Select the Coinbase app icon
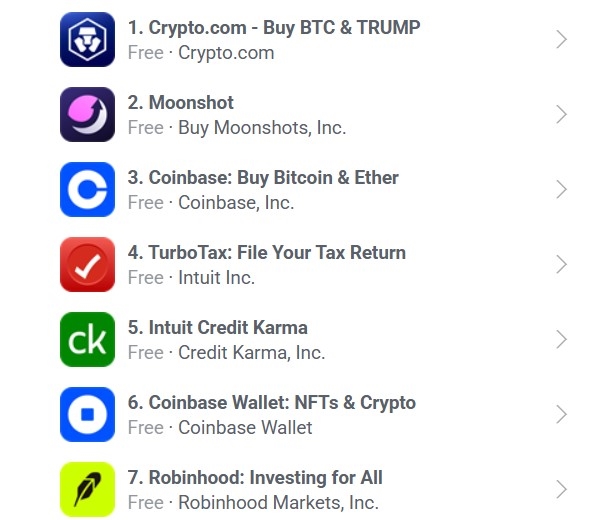This screenshot has height=520, width=600. [x=87, y=190]
